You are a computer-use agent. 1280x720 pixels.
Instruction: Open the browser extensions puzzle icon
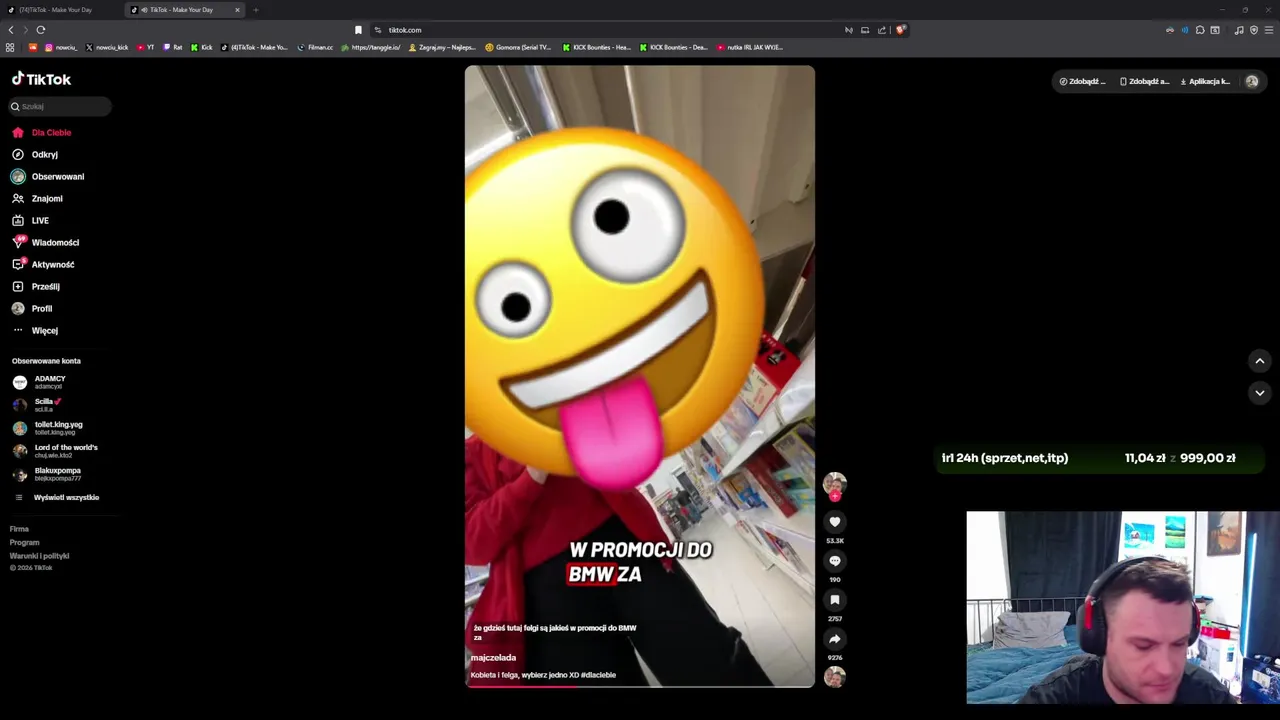click(1200, 30)
